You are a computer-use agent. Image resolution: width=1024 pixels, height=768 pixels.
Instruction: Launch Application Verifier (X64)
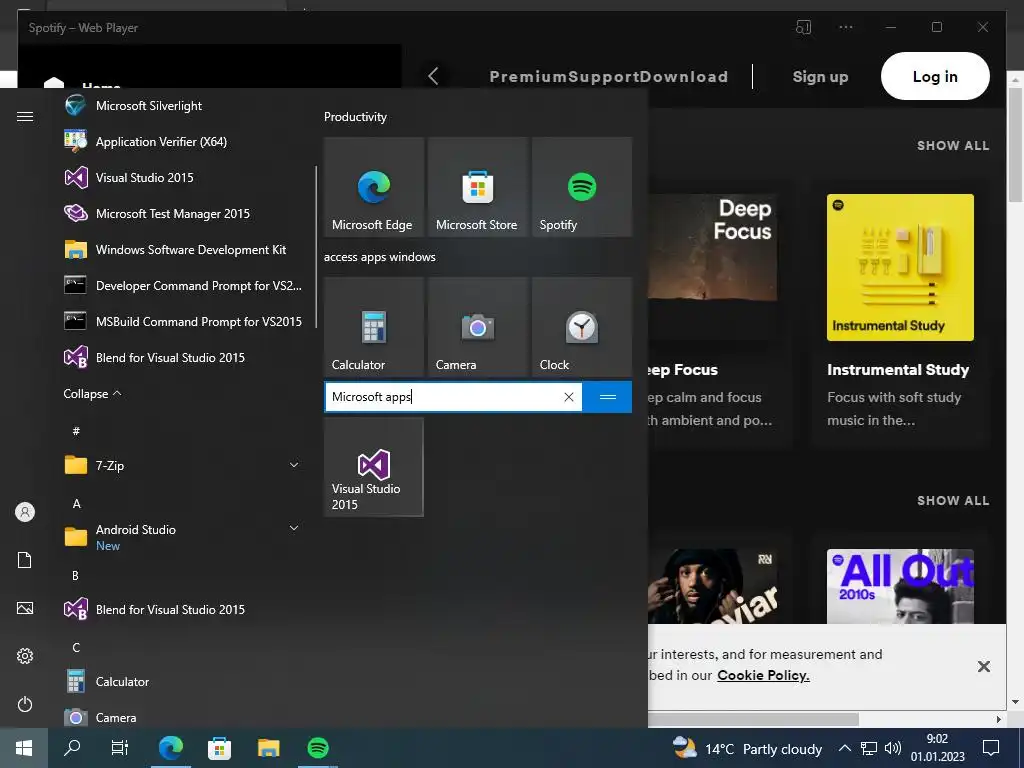[183, 142]
